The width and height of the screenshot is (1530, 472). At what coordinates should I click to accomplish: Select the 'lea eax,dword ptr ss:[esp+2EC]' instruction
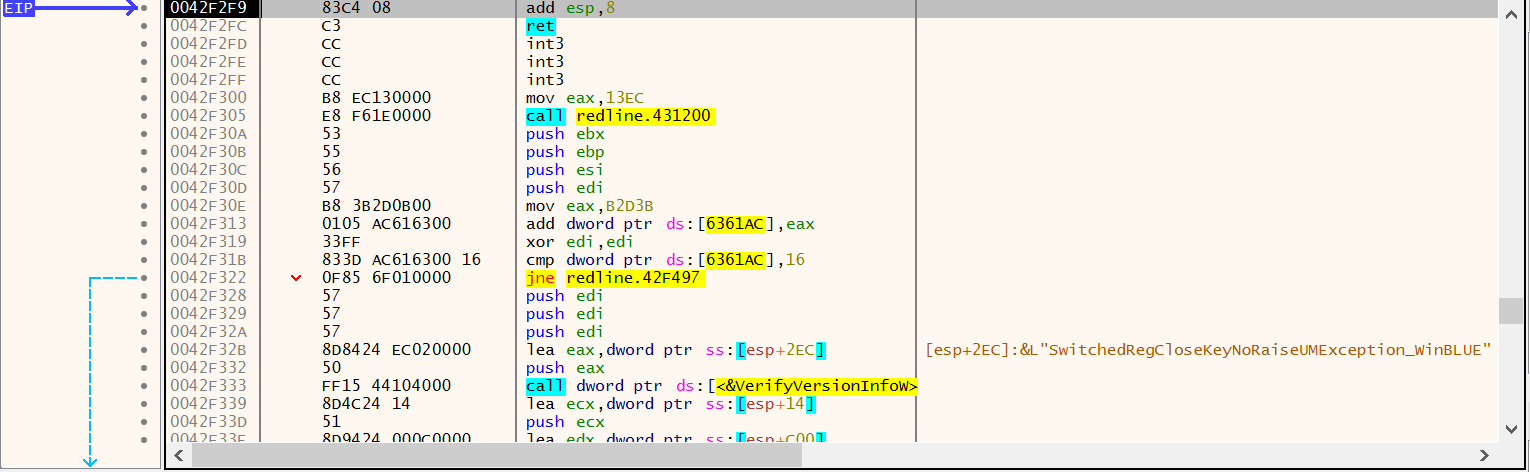click(x=676, y=350)
